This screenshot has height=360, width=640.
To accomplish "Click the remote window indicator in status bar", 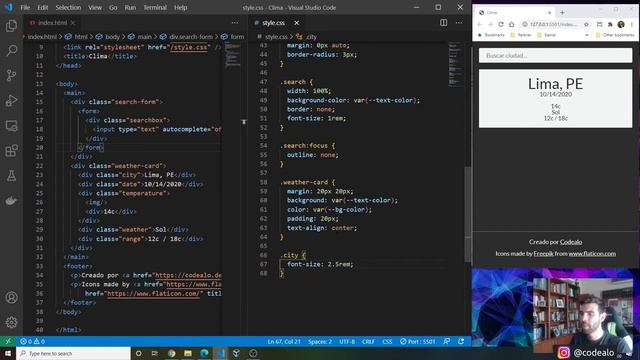I will coord(8,341).
